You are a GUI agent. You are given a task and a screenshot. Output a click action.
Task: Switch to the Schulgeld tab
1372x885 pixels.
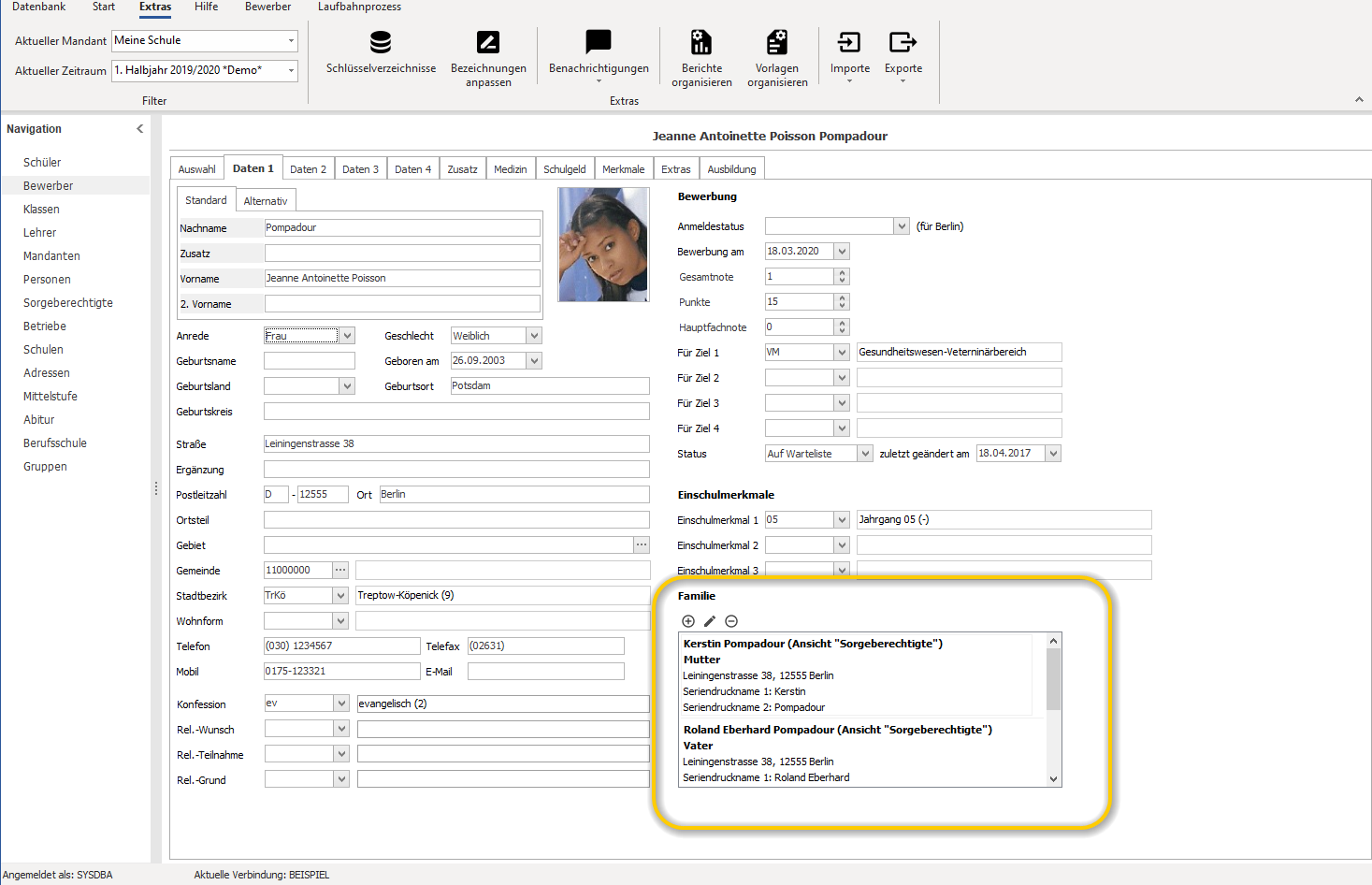coord(565,169)
